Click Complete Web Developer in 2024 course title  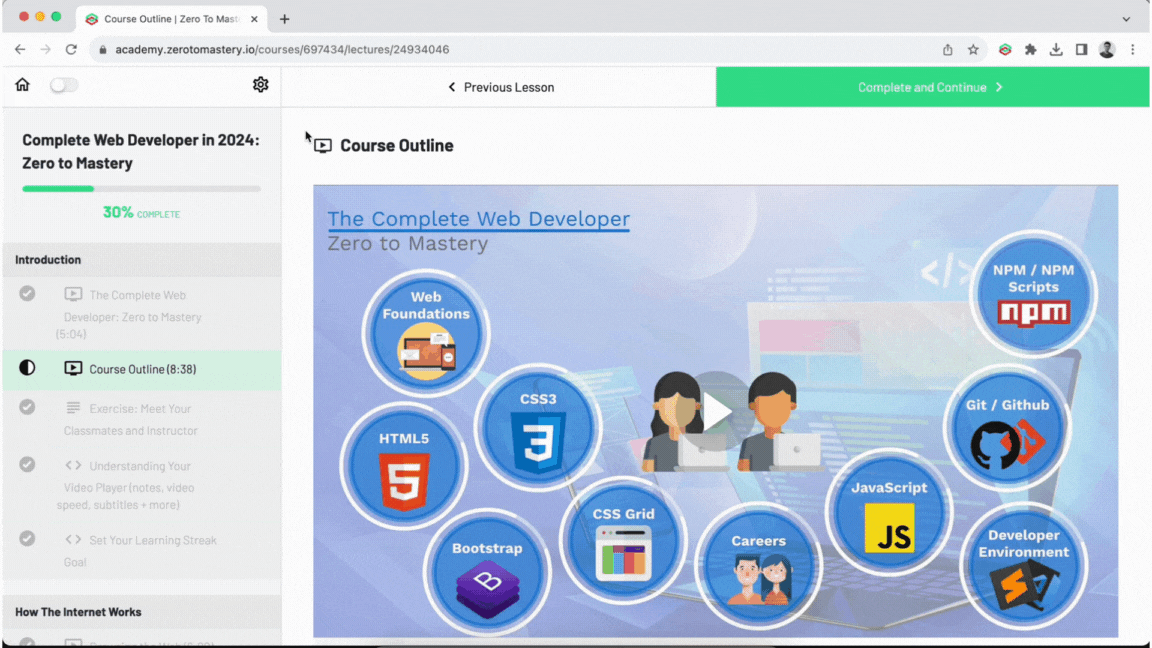click(141, 151)
